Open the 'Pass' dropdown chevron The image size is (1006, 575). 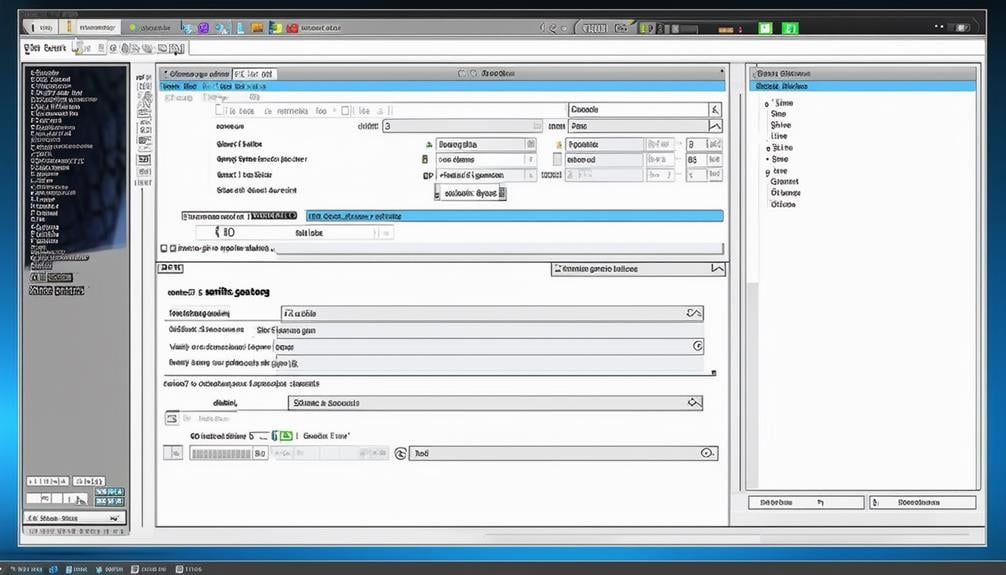coord(715,126)
